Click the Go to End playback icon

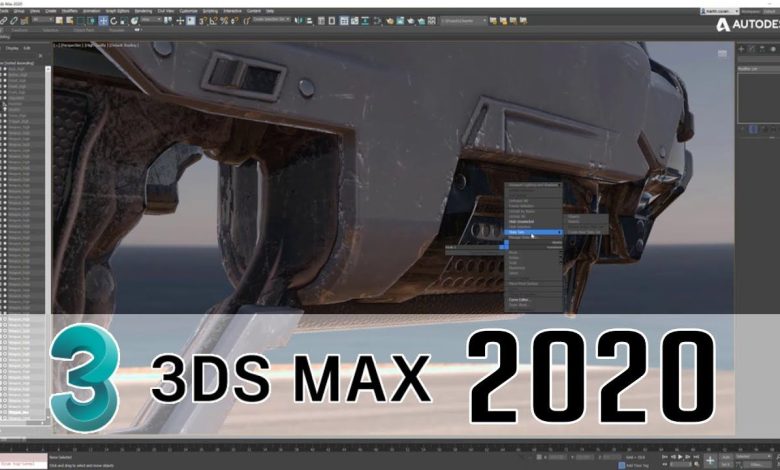tap(697, 456)
